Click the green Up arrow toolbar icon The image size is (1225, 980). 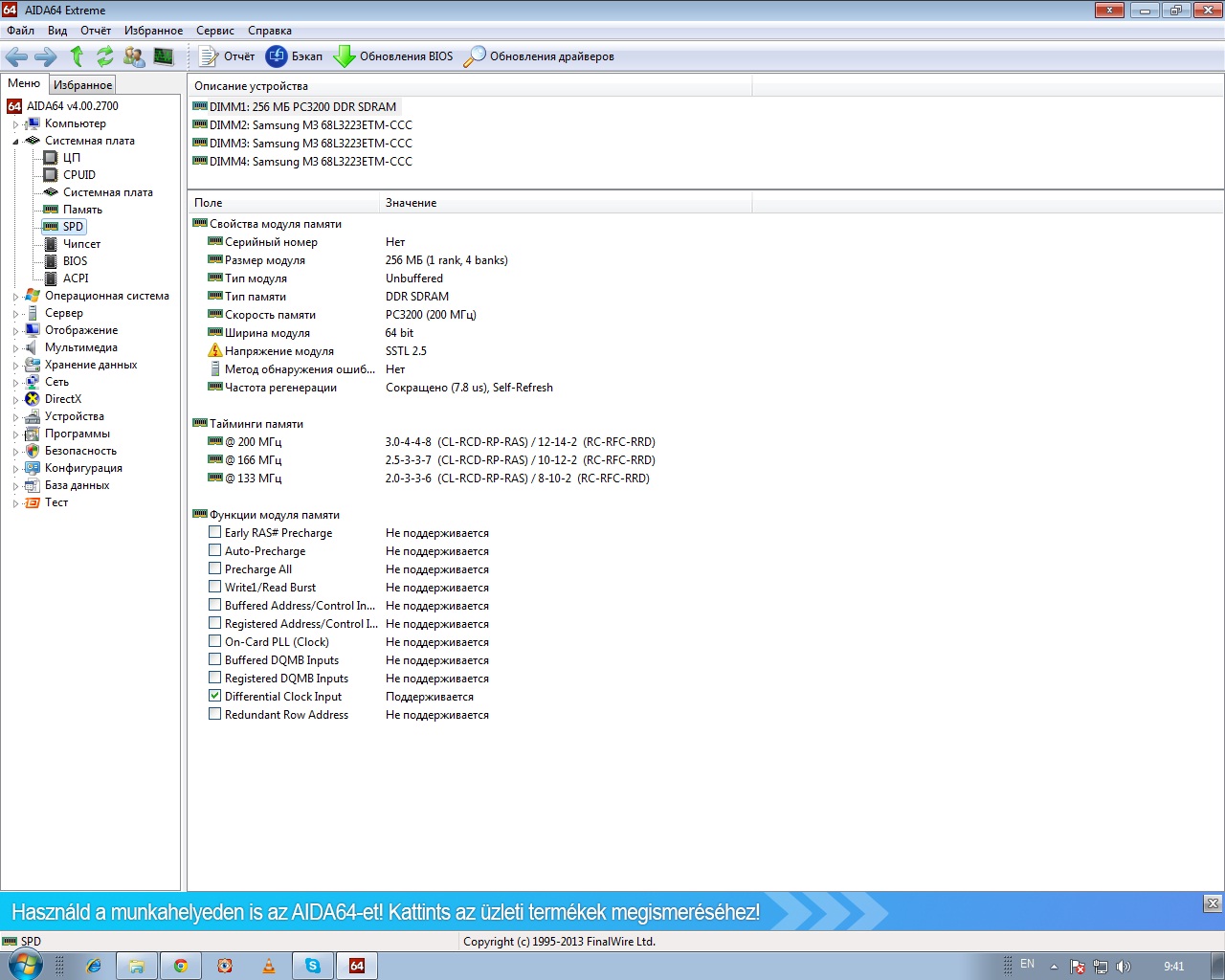click(x=77, y=56)
